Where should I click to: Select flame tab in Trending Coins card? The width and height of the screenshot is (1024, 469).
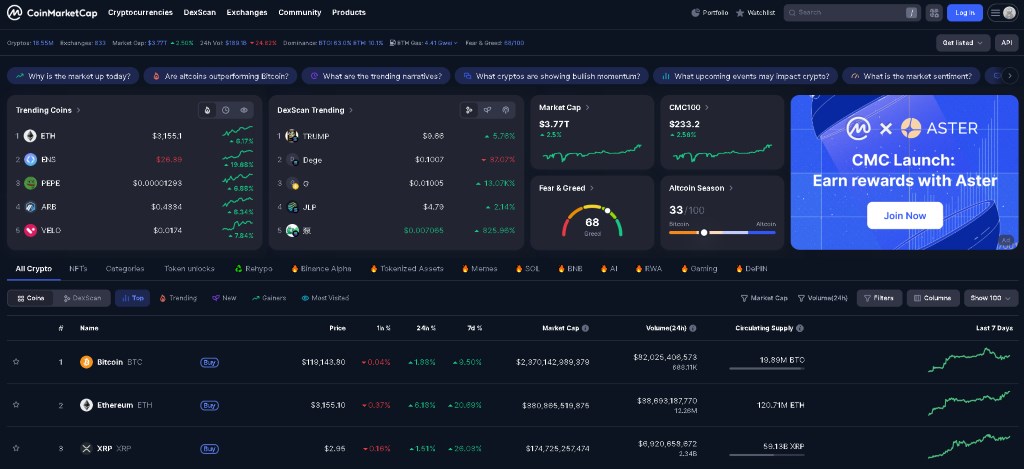(208, 110)
